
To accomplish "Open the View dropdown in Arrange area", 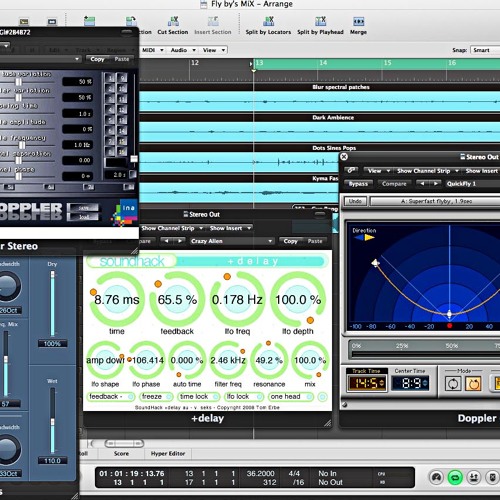I will [x=214, y=50].
